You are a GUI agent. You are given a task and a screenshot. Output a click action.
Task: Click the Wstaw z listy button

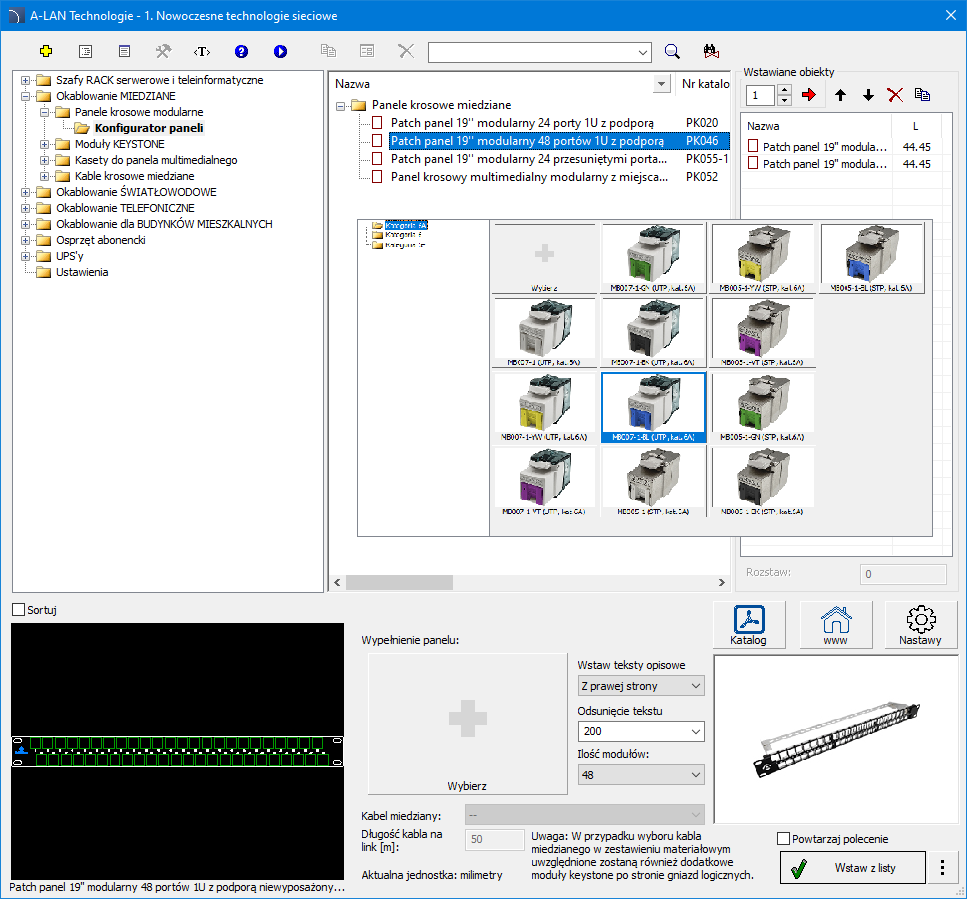click(853, 868)
